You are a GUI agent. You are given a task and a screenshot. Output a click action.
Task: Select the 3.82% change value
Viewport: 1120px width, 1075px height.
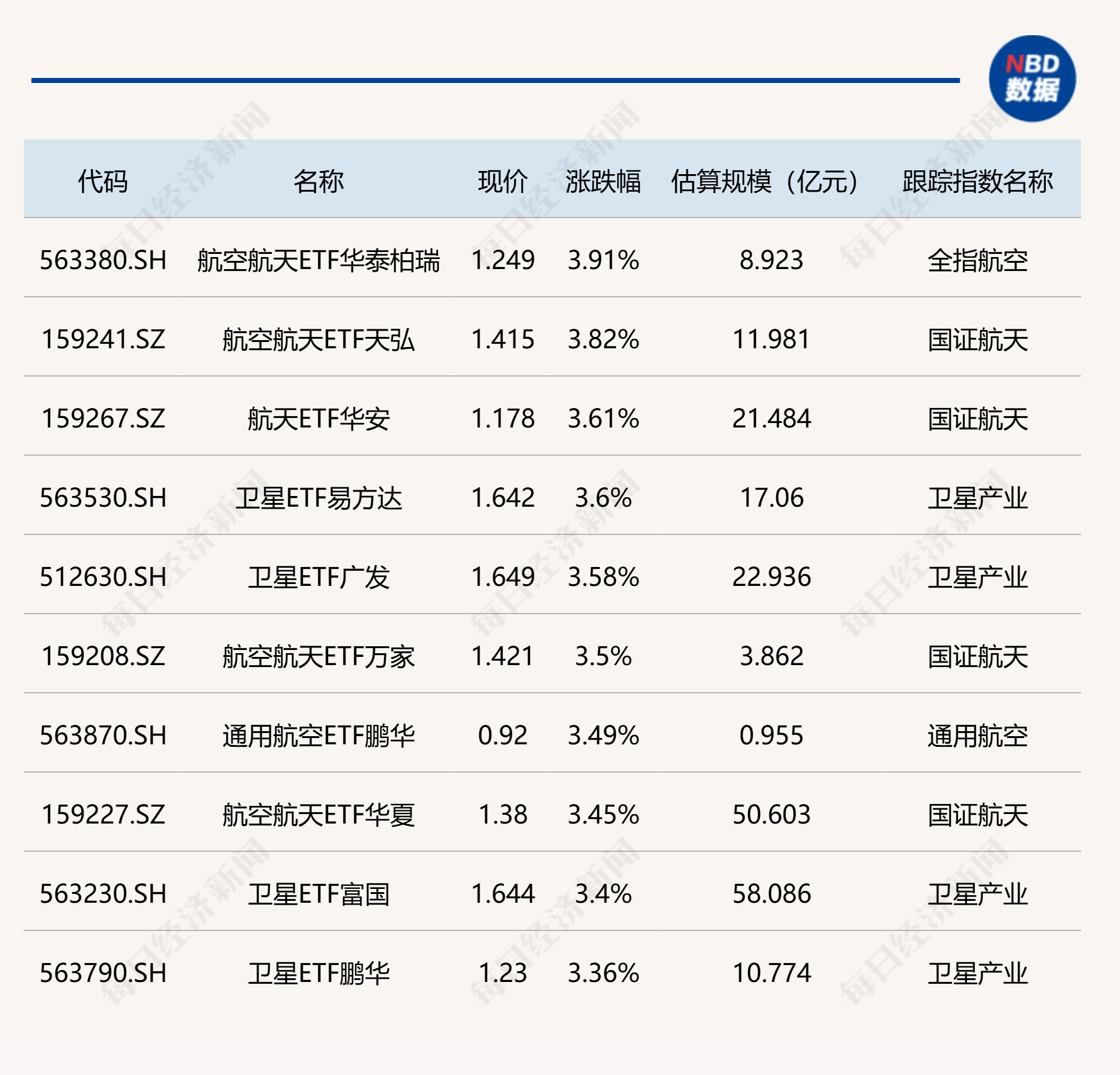pyautogui.click(x=603, y=339)
